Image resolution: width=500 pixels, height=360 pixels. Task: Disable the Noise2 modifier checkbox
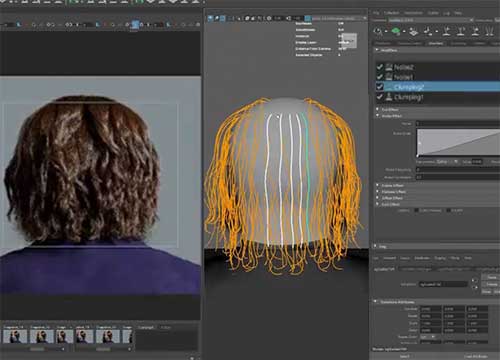380,67
